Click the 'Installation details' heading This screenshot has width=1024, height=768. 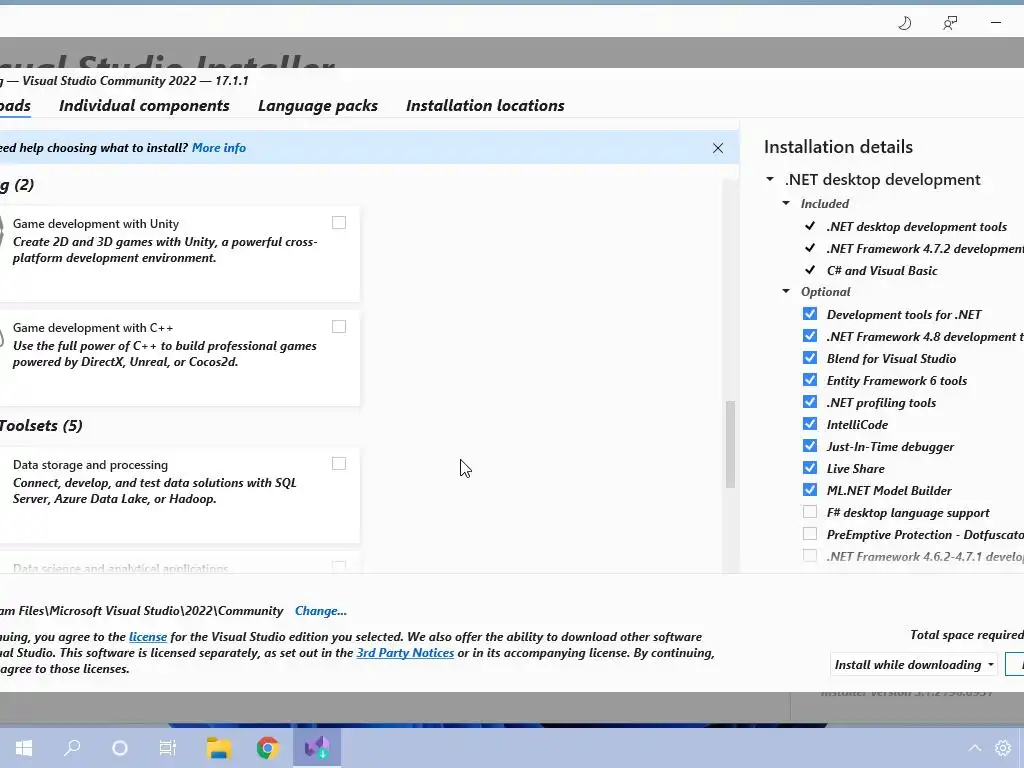(839, 147)
